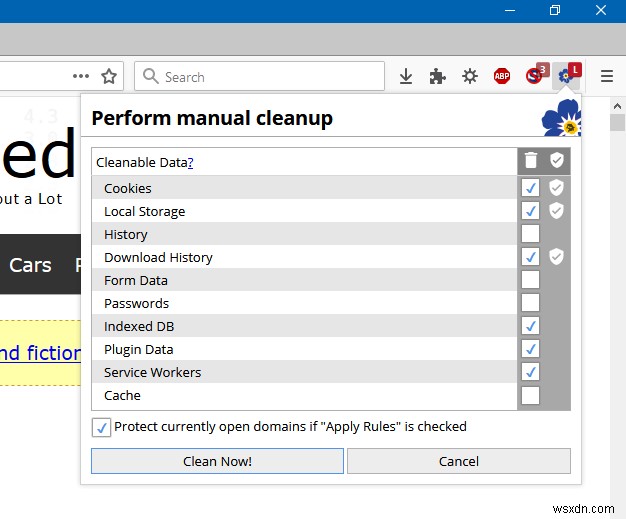Click the Indexed DB row label
The height and width of the screenshot is (519, 626).
click(139, 327)
